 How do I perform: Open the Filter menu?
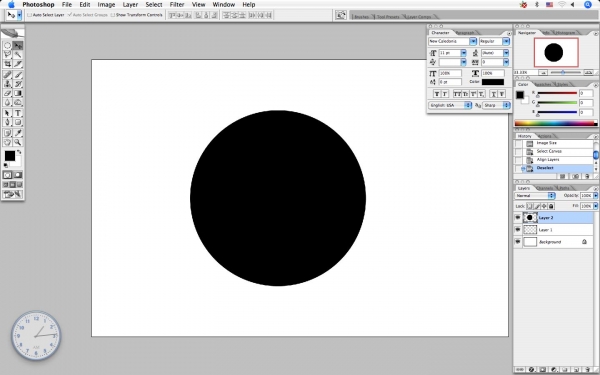tap(177, 5)
